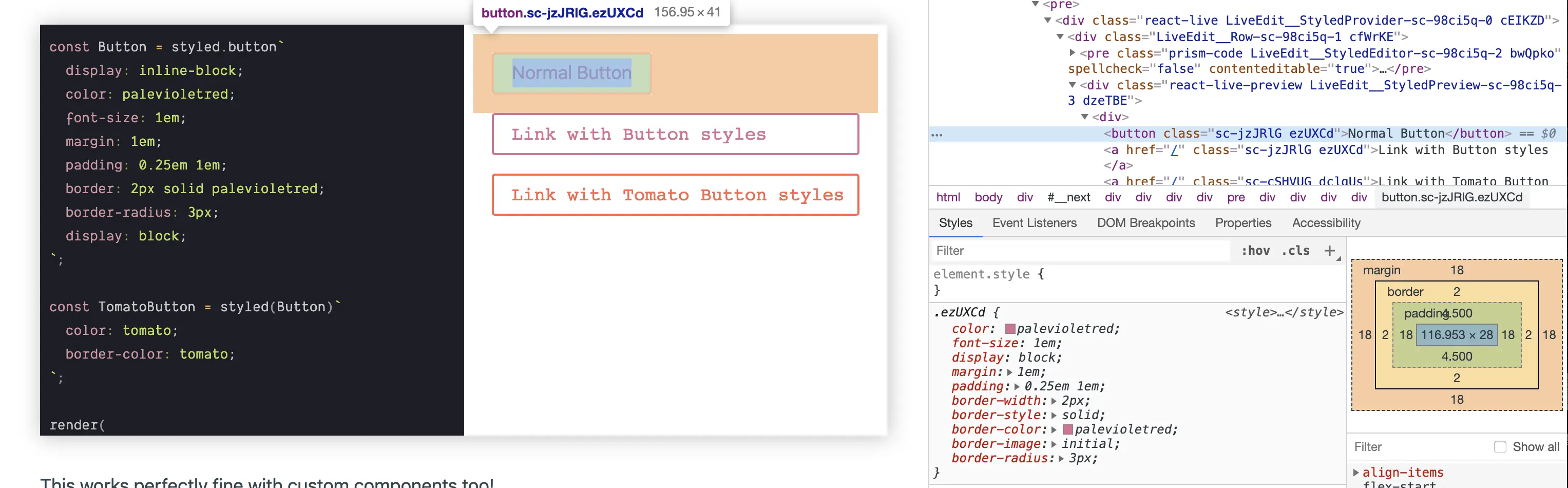Click the padding: 0.25em 1em code line
The image size is (1568, 488).
145,165
